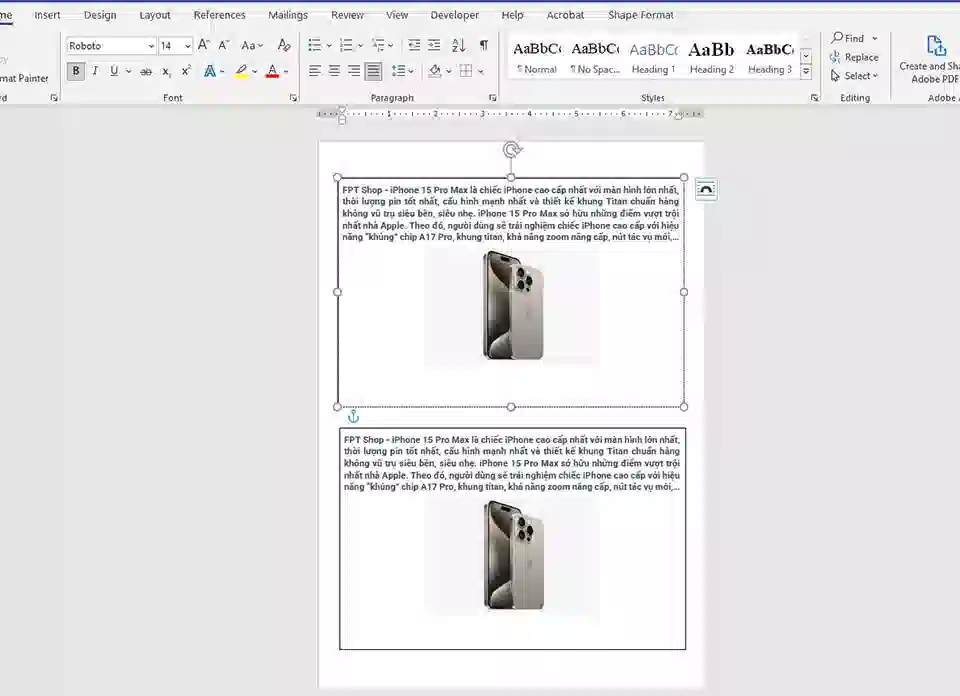The width and height of the screenshot is (960, 696).
Task: Click Sort icon
Action: pyautogui.click(x=459, y=45)
